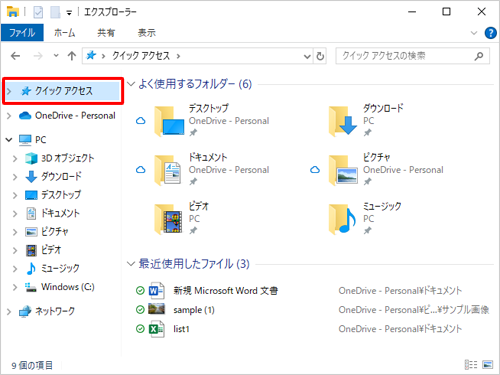Expand the クイック アクセス tree node
This screenshot has height=375, width=500.
tap(9, 91)
